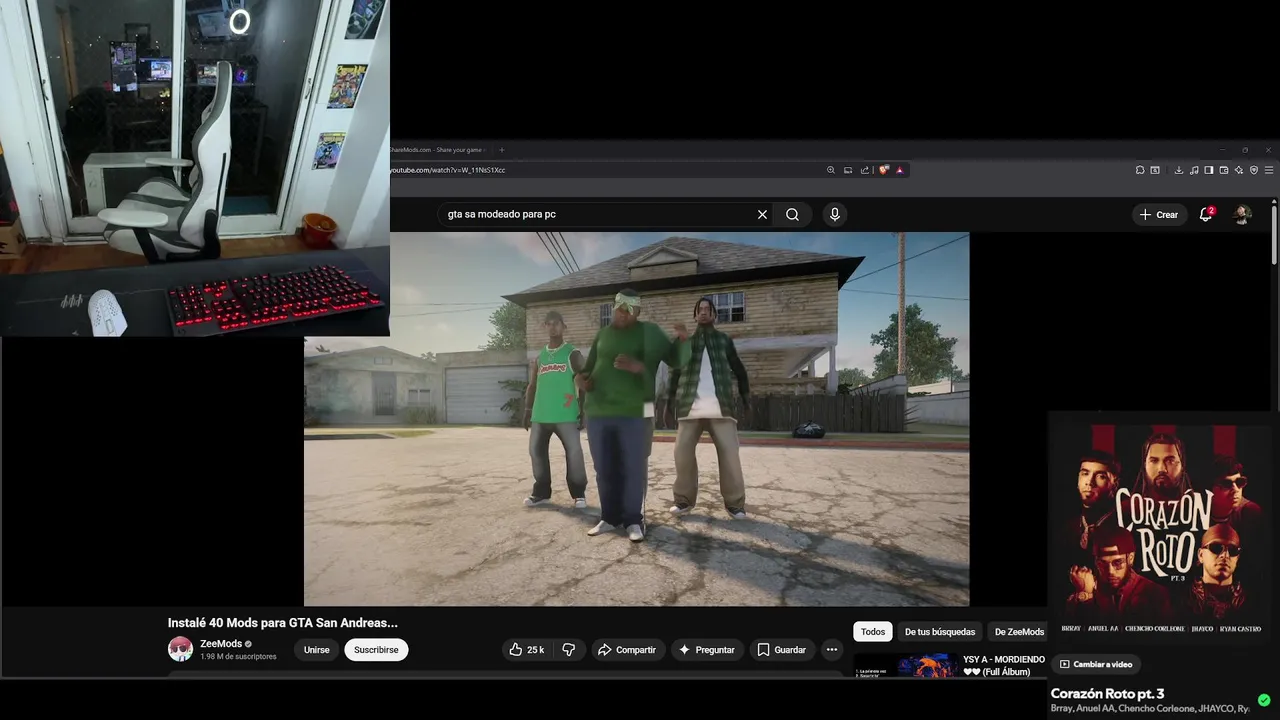1280x720 pixels.
Task: Subscribe with the Suscribirse button
Action: tap(376, 650)
